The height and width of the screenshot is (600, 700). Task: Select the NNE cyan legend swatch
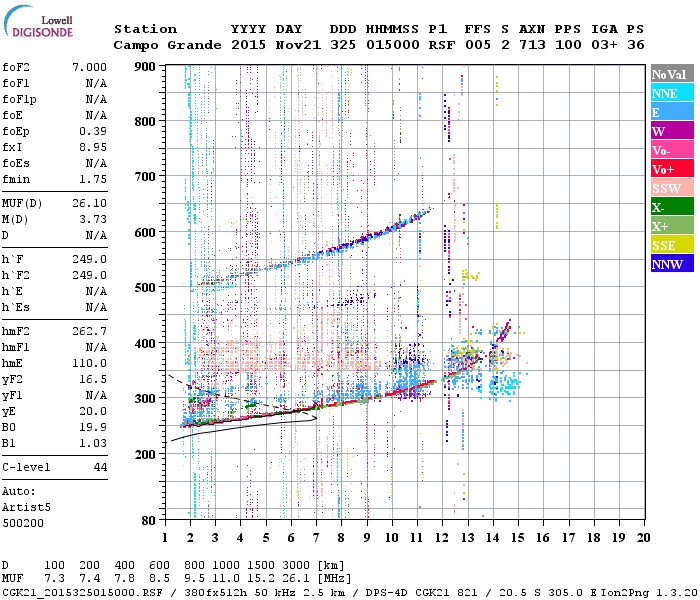672,93
